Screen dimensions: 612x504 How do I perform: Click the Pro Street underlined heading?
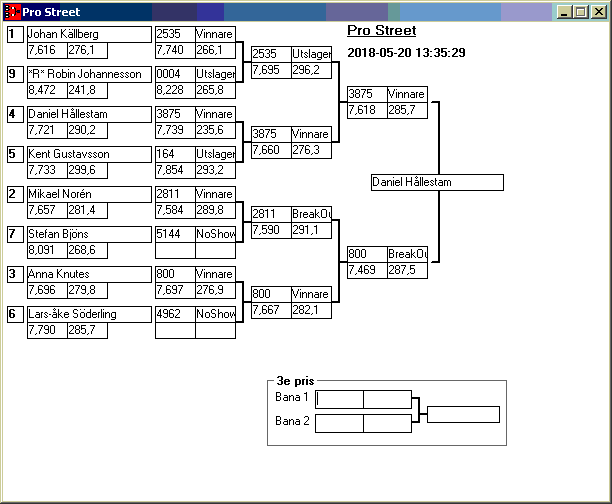click(381, 31)
